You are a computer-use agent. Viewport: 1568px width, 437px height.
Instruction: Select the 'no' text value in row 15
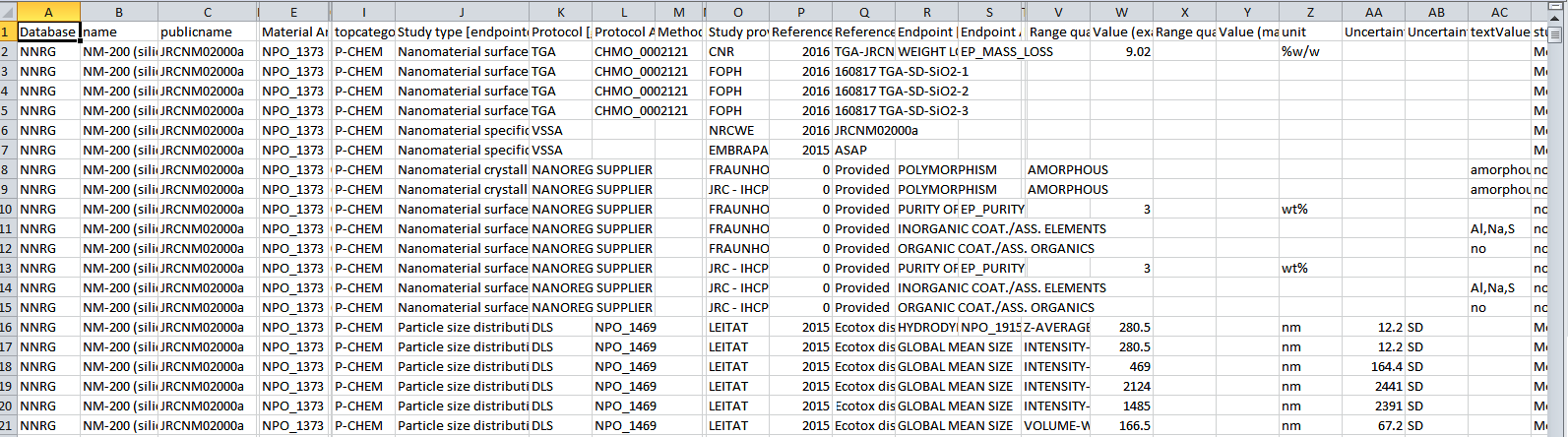1500,307
